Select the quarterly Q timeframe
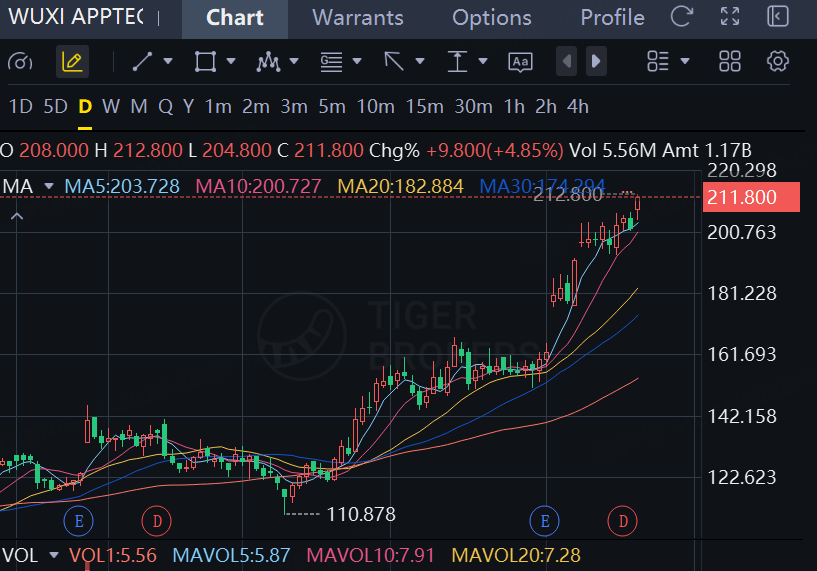Image resolution: width=817 pixels, height=571 pixels. (x=165, y=107)
